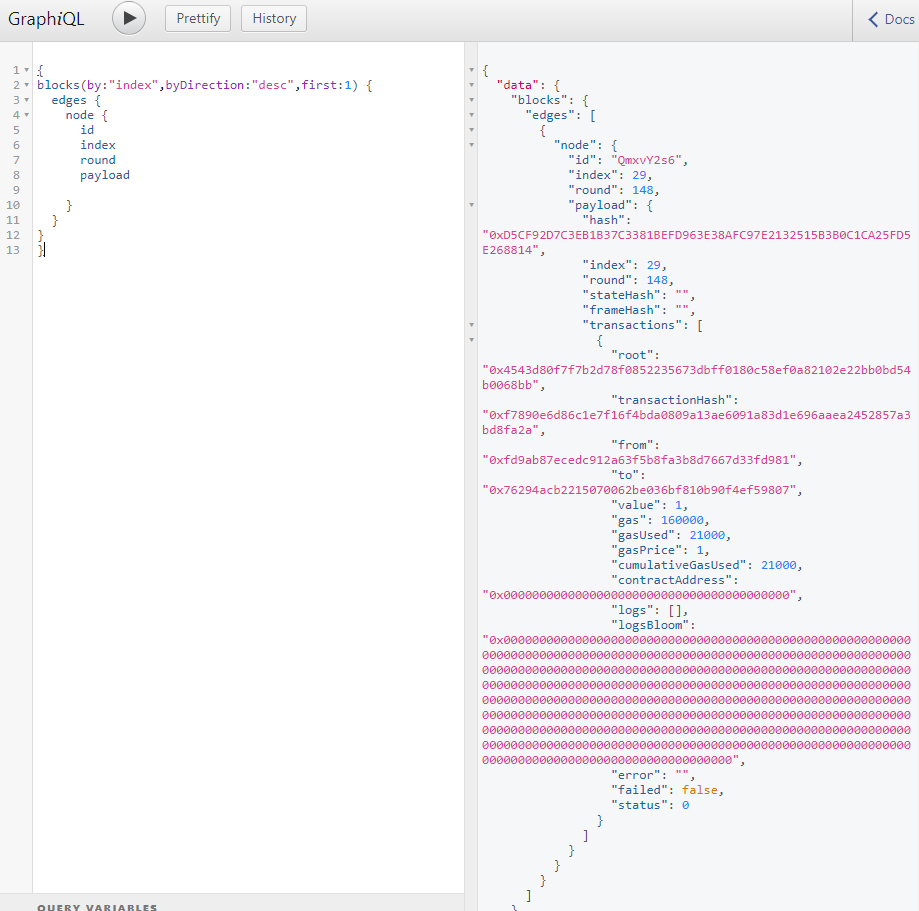Viewport: 919px width, 911px height.
Task: Click the "to" address 0x76294acb… value
Action: (x=639, y=490)
